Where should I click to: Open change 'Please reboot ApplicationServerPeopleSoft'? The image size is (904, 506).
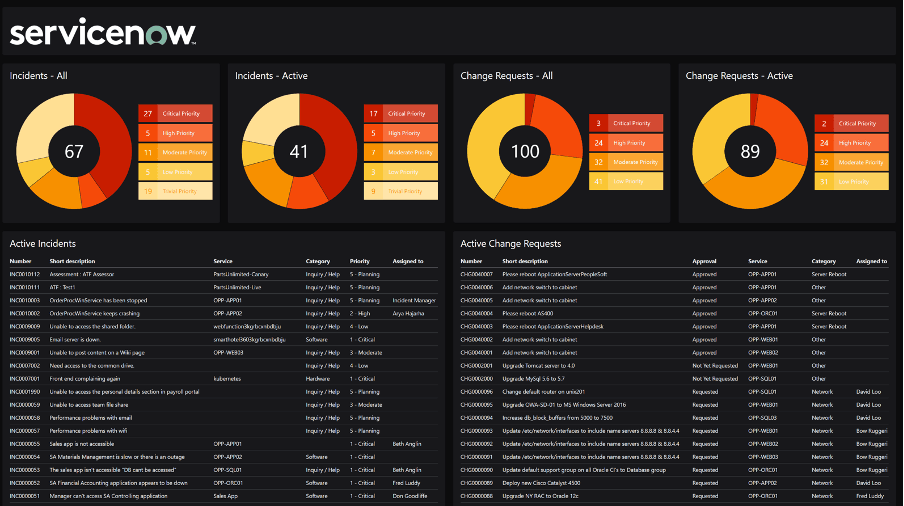point(555,274)
